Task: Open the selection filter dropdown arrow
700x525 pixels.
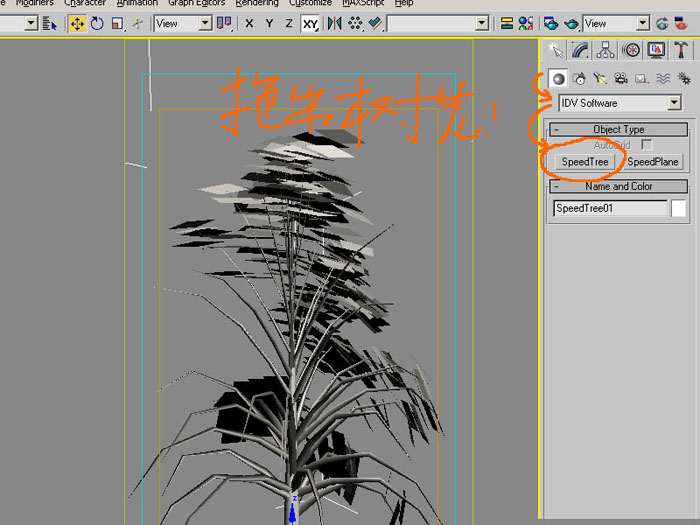Action: pyautogui.click(x=31, y=23)
